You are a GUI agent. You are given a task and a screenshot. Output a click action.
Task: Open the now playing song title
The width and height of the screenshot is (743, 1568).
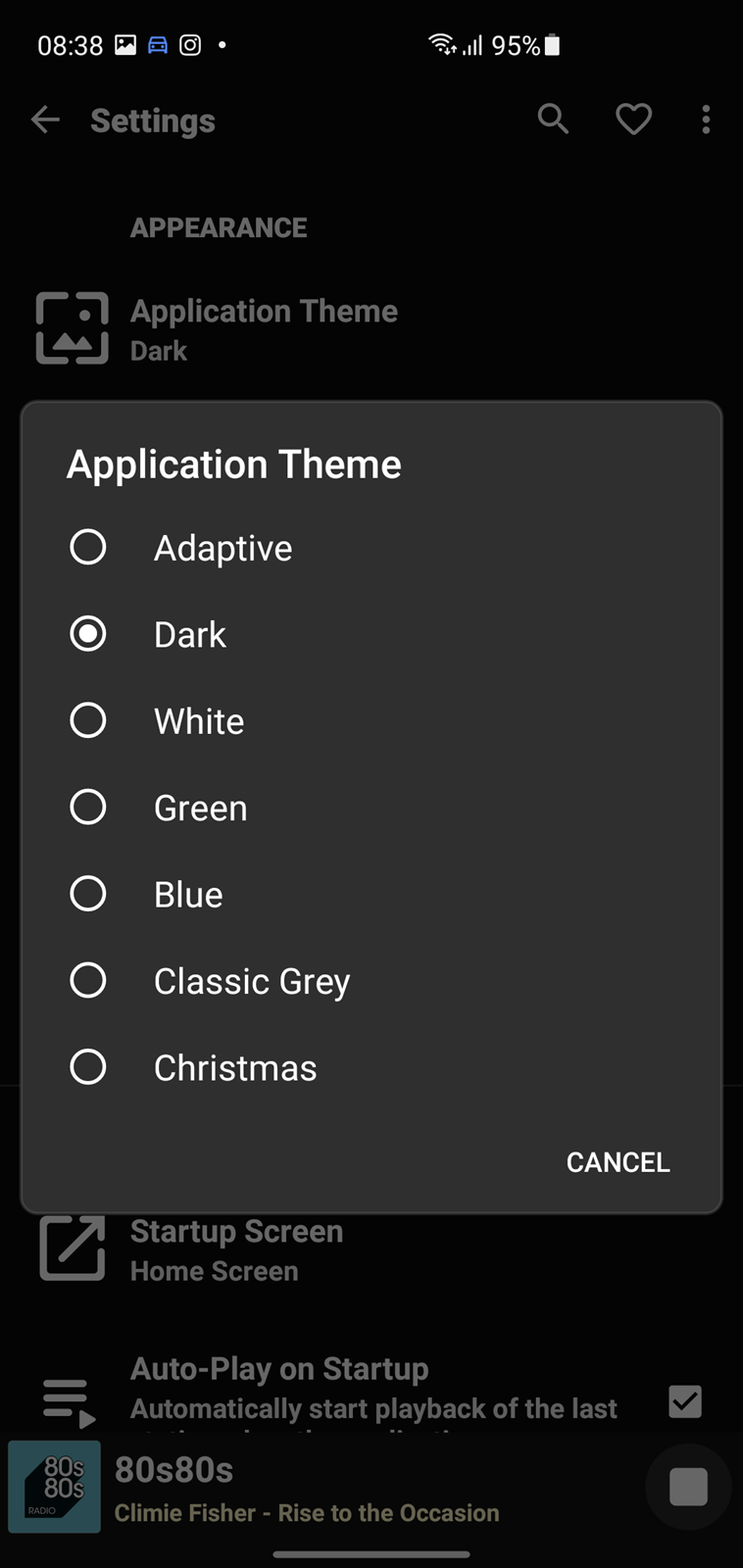[x=307, y=1512]
